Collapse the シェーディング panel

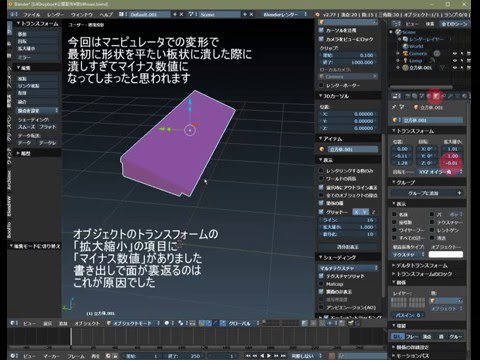[x=337, y=257]
